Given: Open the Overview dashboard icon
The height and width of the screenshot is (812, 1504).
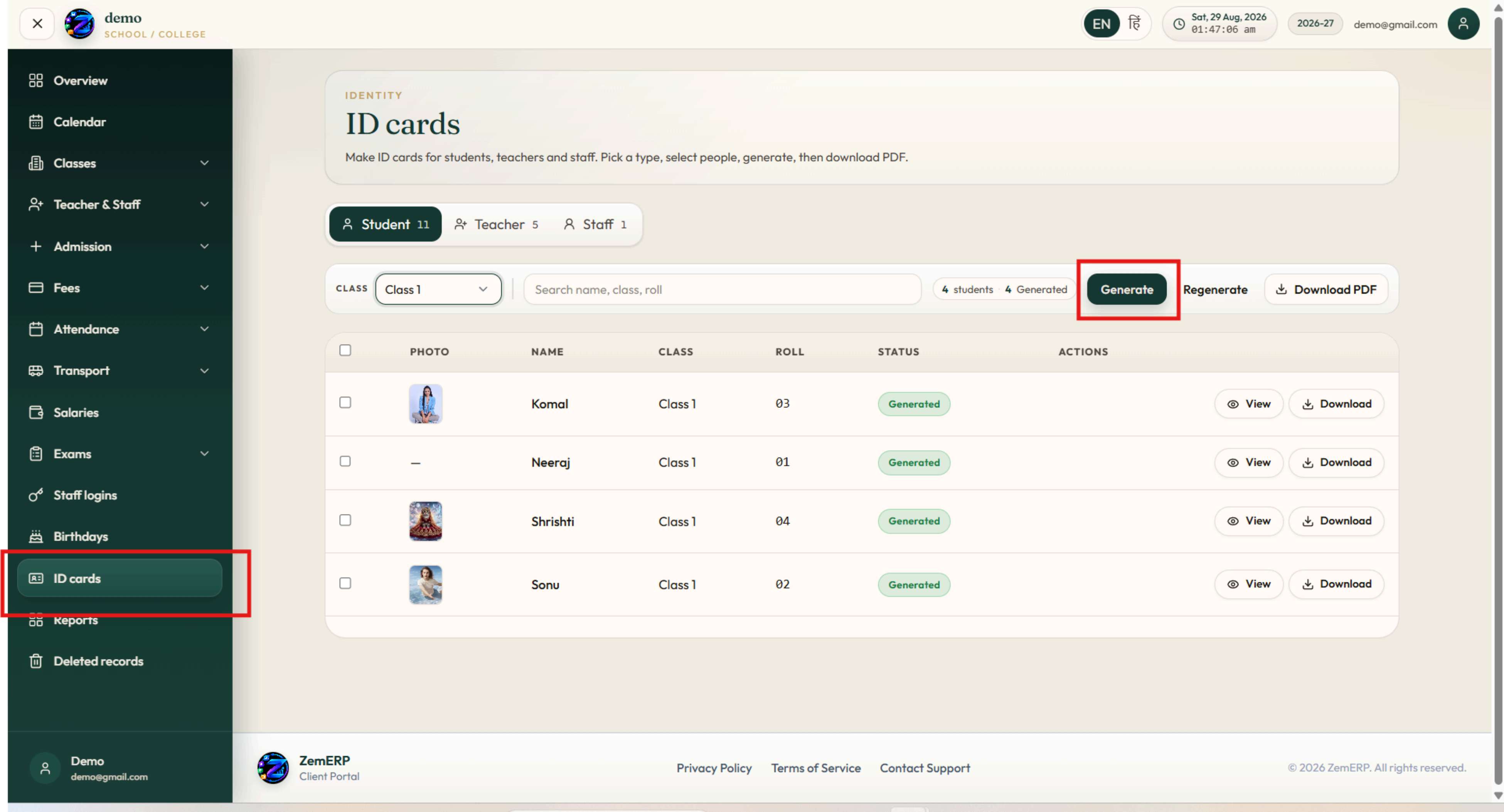Looking at the screenshot, I should [35, 81].
